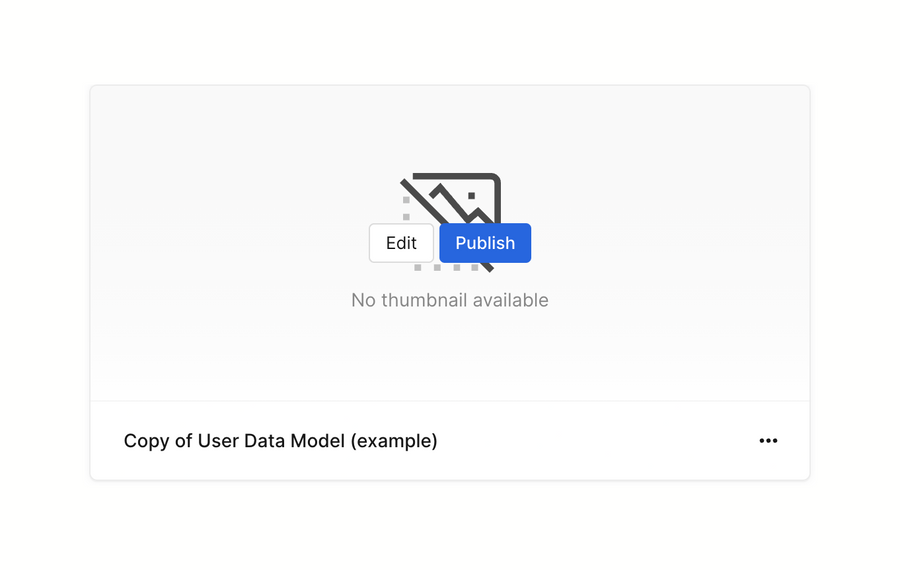The image size is (900, 570).
Task: Click the Edit button
Action: pos(401,243)
